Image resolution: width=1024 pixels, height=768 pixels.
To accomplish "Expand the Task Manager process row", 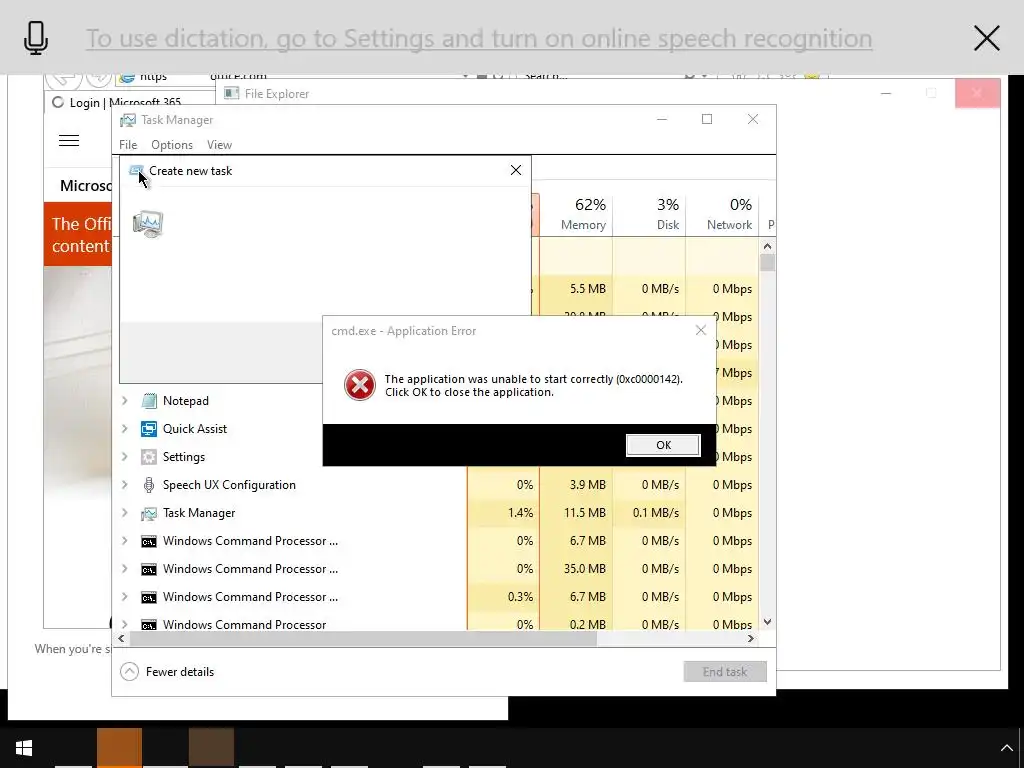I will pos(125,513).
